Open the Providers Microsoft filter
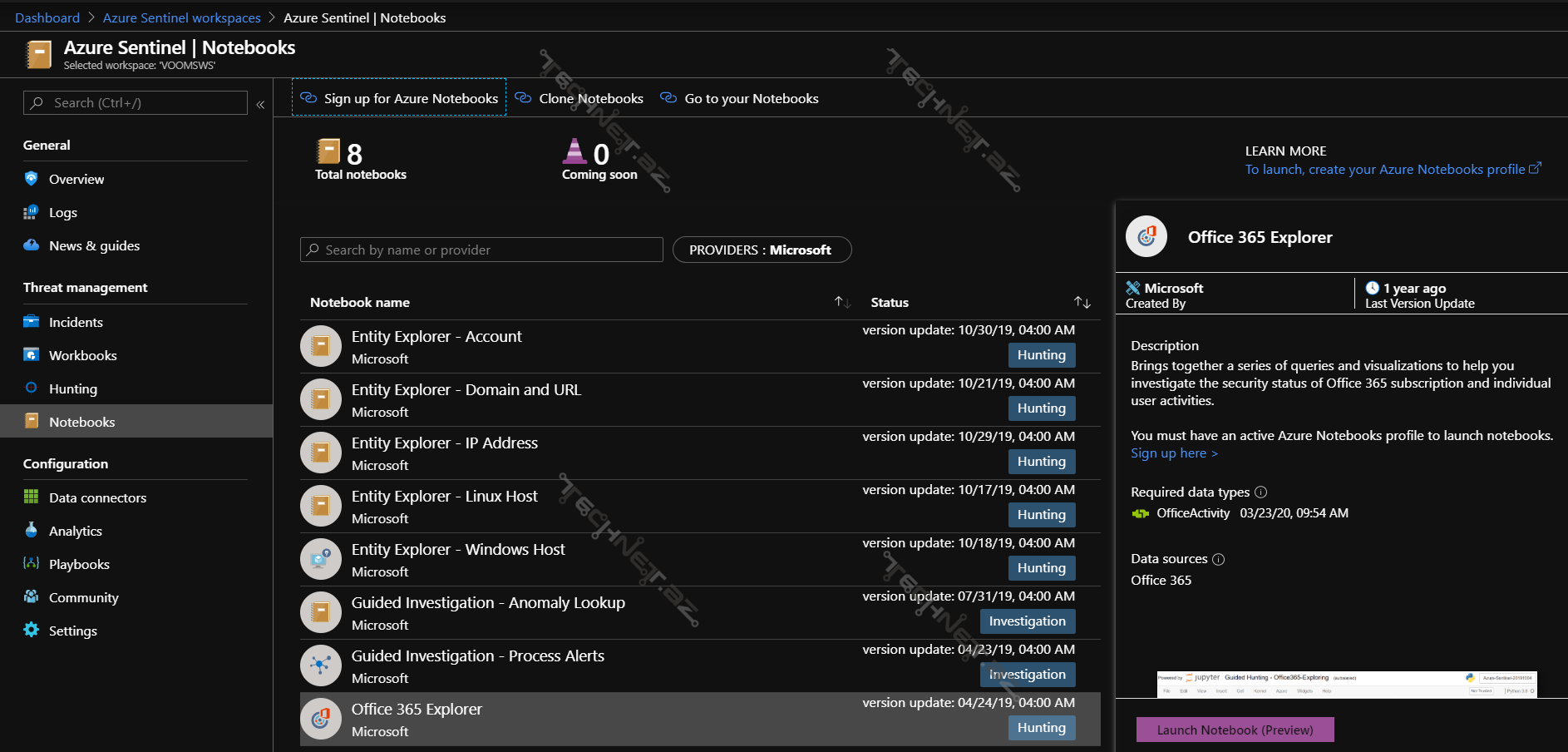This screenshot has width=1568, height=752. coord(761,250)
